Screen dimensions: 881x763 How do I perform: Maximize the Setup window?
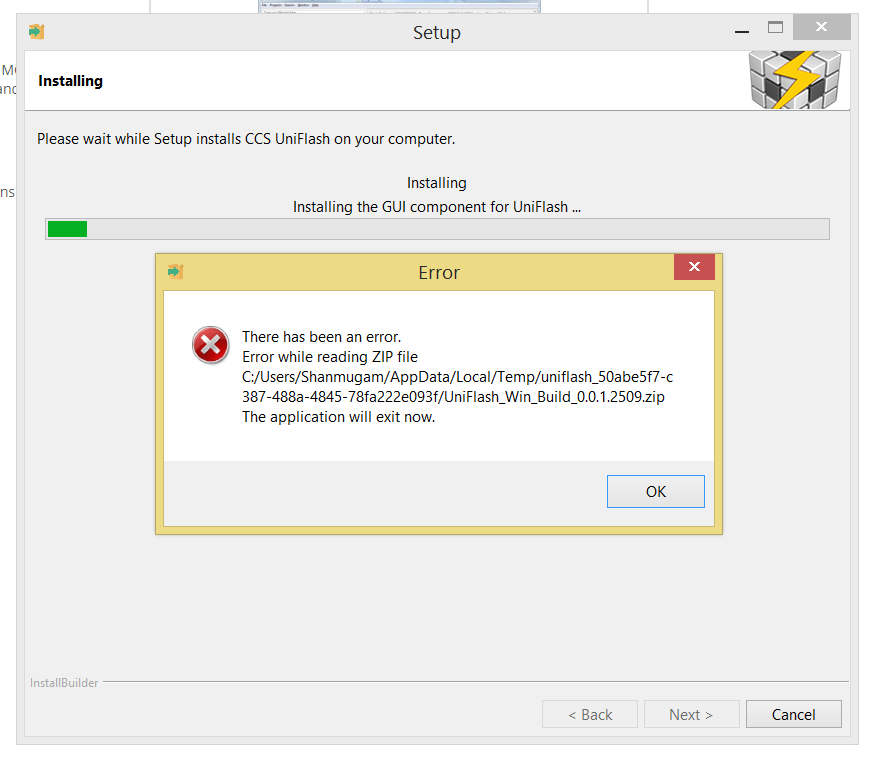[775, 28]
